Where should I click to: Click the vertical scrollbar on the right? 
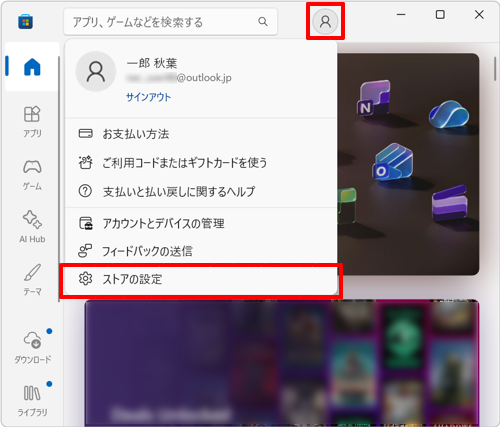[495, 69]
